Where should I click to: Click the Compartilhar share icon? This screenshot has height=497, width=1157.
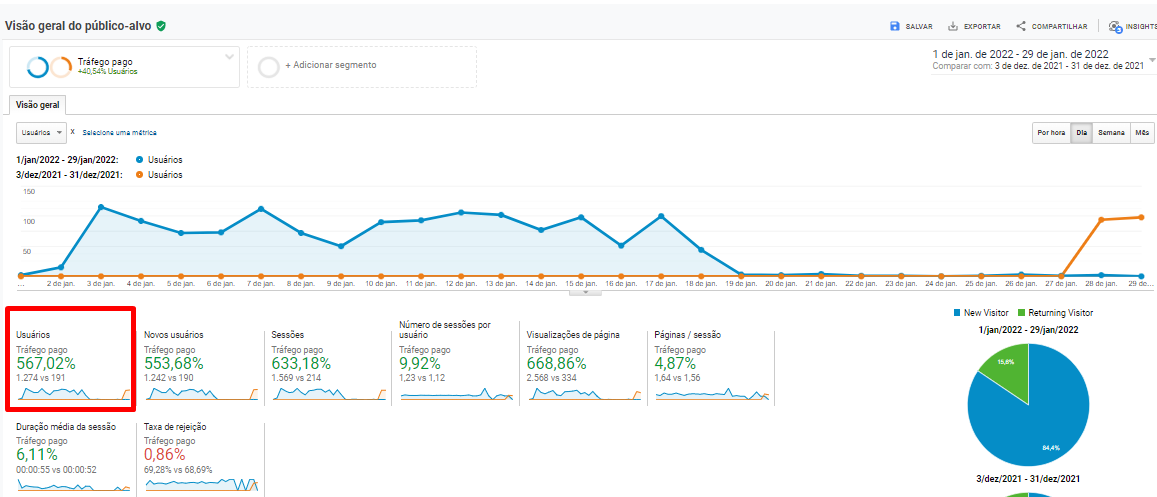point(1021,26)
